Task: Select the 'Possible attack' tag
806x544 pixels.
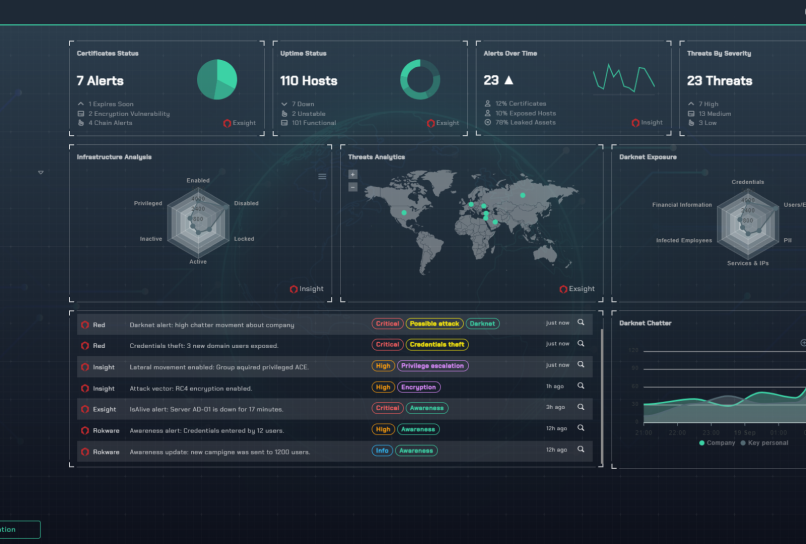Action: point(434,324)
